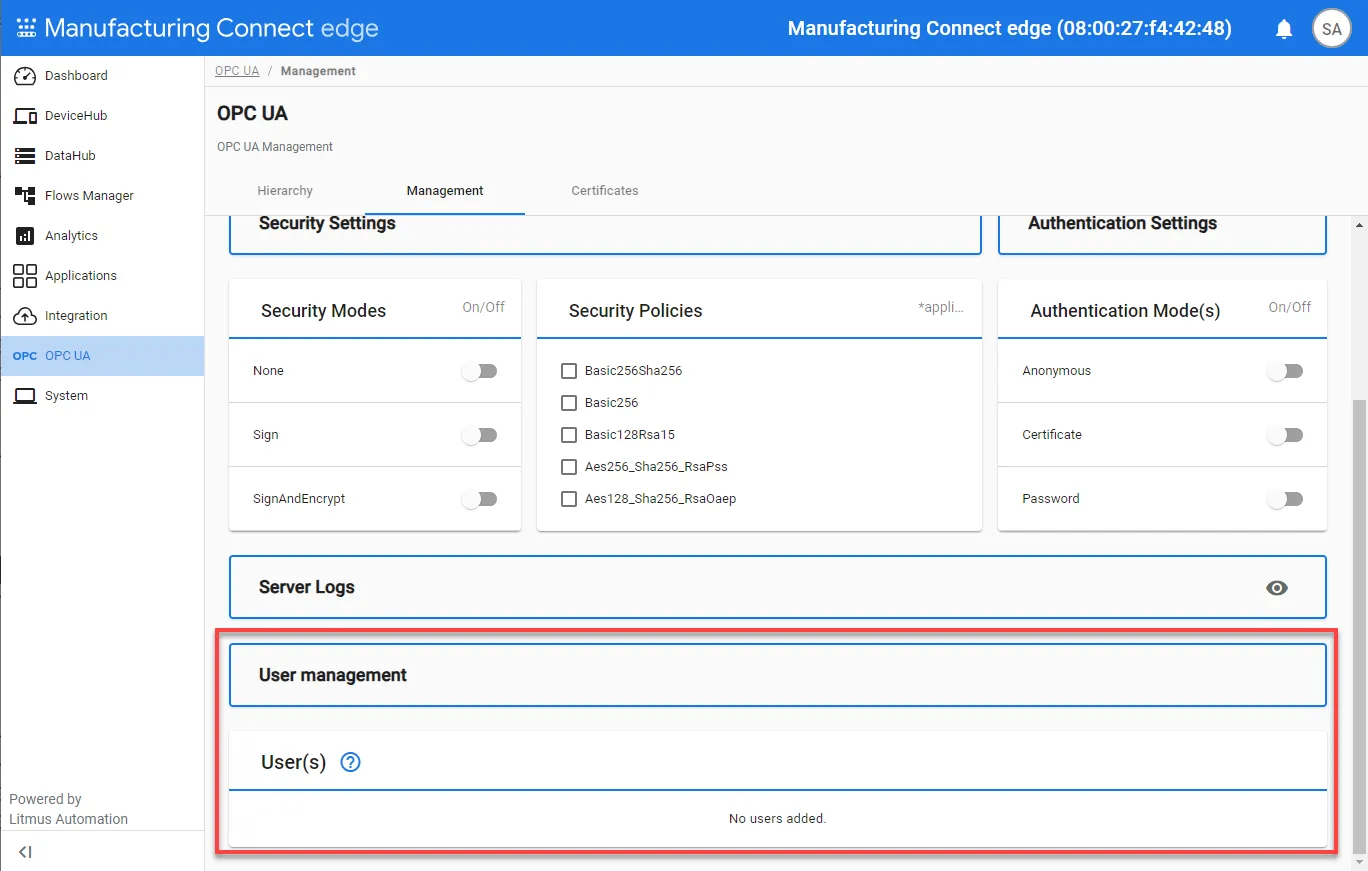Image resolution: width=1368 pixels, height=871 pixels.
Task: Click 'Powered by Litmus Automation' text
Action: [x=69, y=809]
